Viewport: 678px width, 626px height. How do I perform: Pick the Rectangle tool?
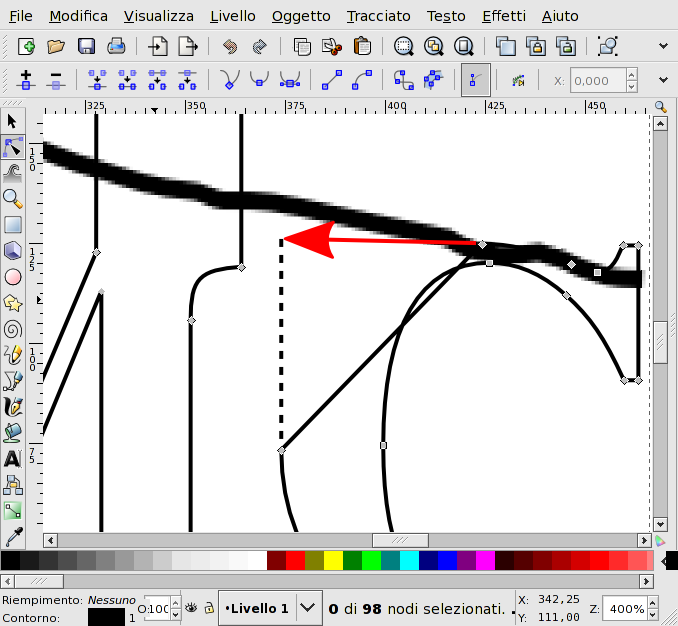pos(13,225)
